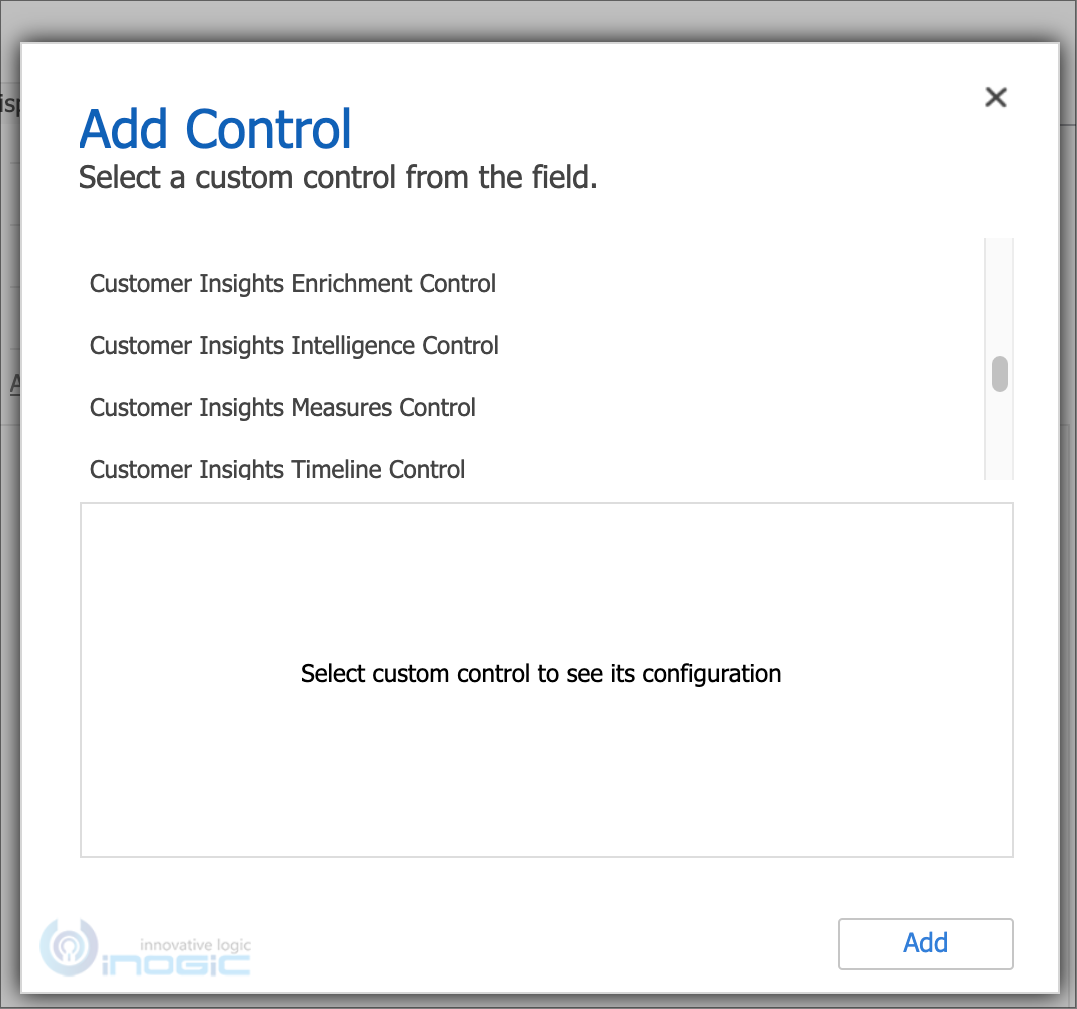Select Customer Insights Timeline Control entry
1077x1009 pixels.
coord(277,468)
